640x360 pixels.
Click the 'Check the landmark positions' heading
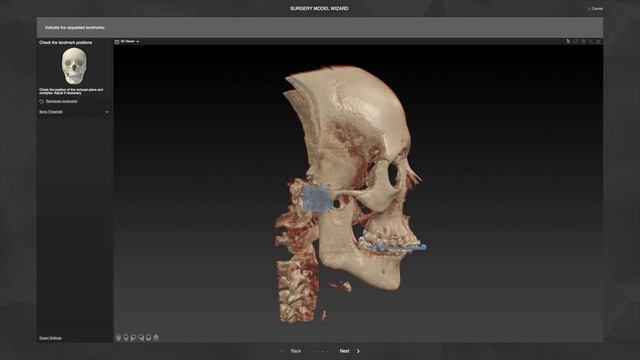[65, 42]
